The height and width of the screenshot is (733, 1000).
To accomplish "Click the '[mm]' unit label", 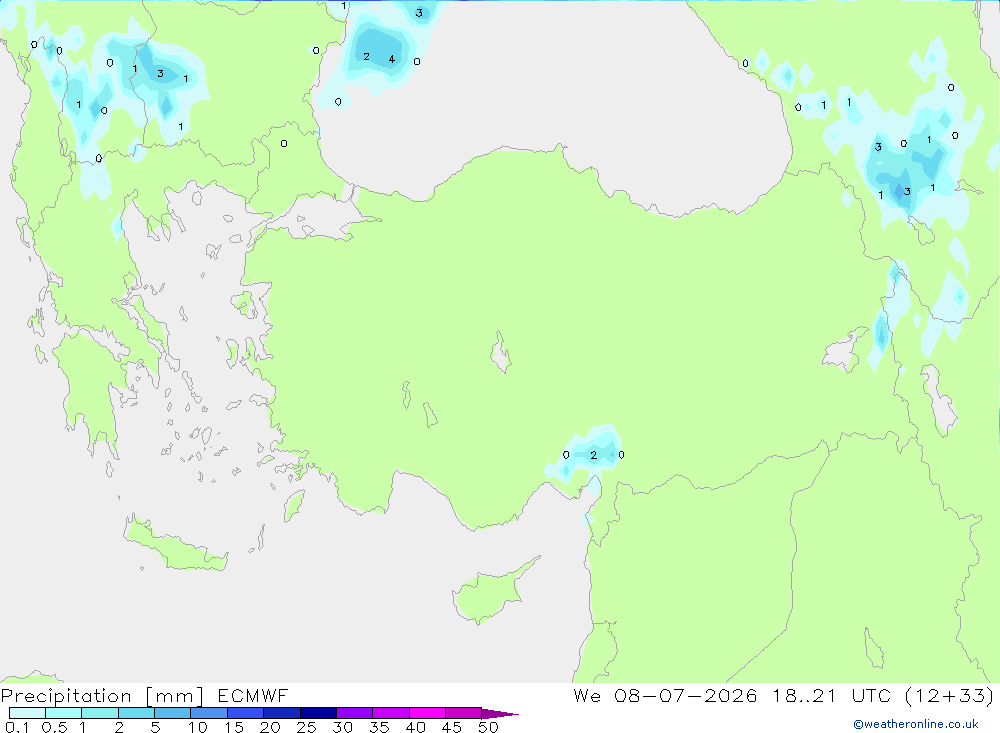I will coord(174,696).
